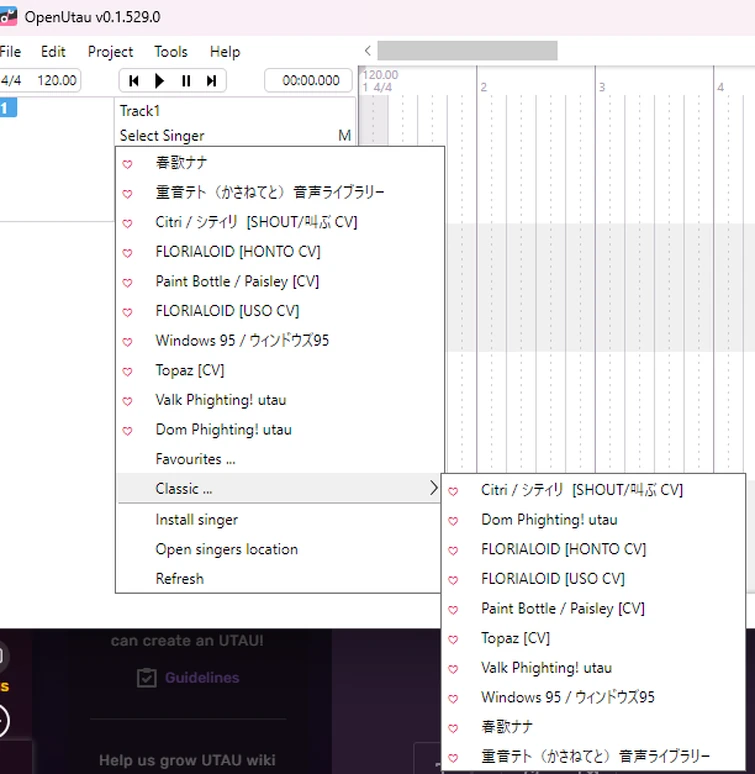Toggle heart beside Paint Bottle in Classic submenu
The height and width of the screenshot is (774, 755).
pos(453,610)
